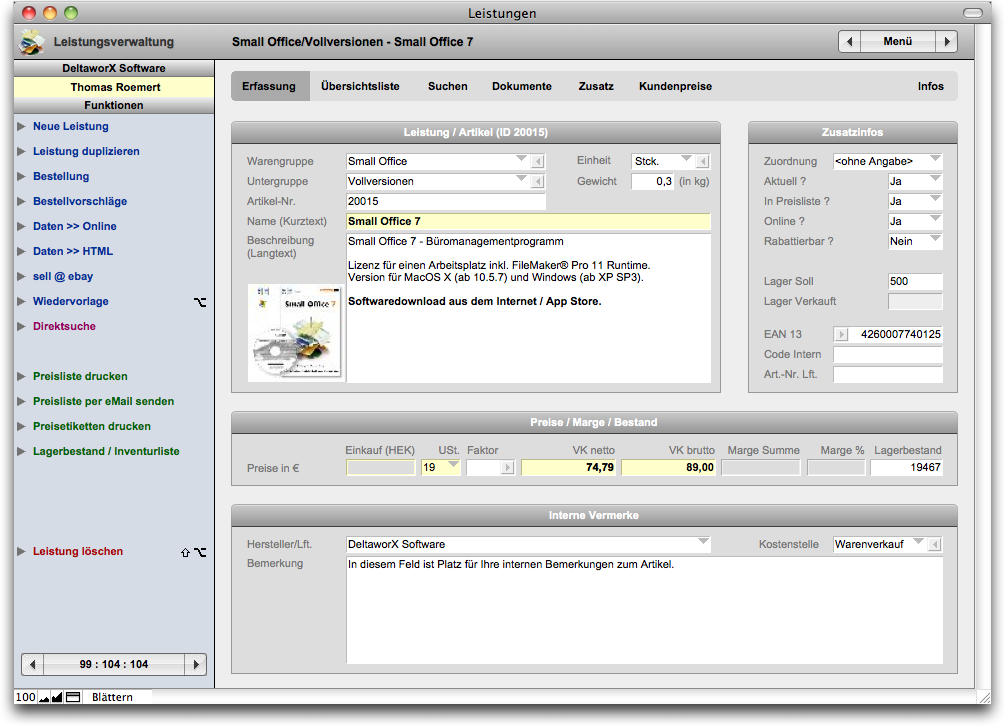This screenshot has width=1005, height=727.
Task: Open the Zuordnung dropdown
Action: pyautogui.click(x=888, y=162)
